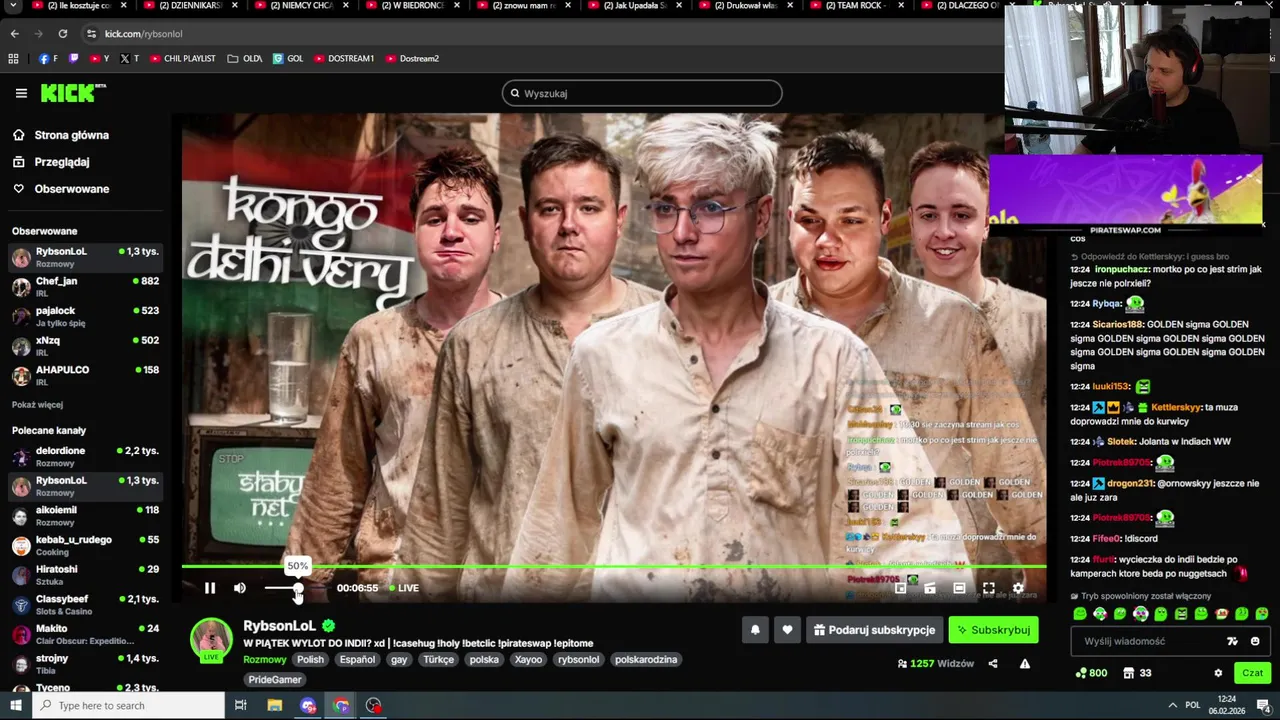Open xNzq channel in sidebar
Screen dimensions: 1280x720
click(x=85, y=346)
